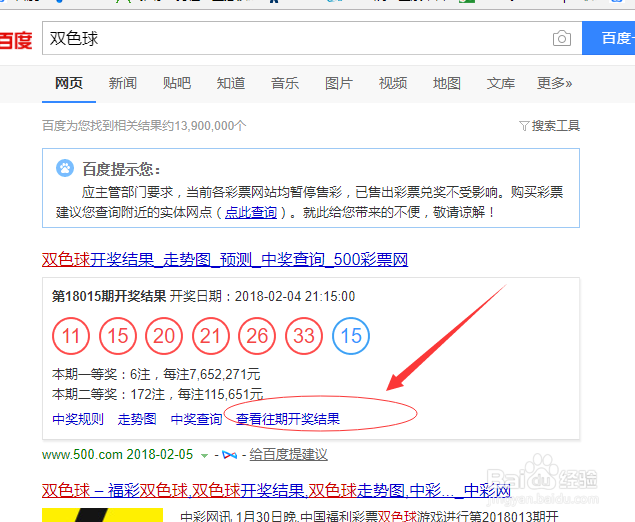Open the 中彩网 双色球 result title
Image resolution: width=635 pixels, height=522 pixels.
pos(276,491)
